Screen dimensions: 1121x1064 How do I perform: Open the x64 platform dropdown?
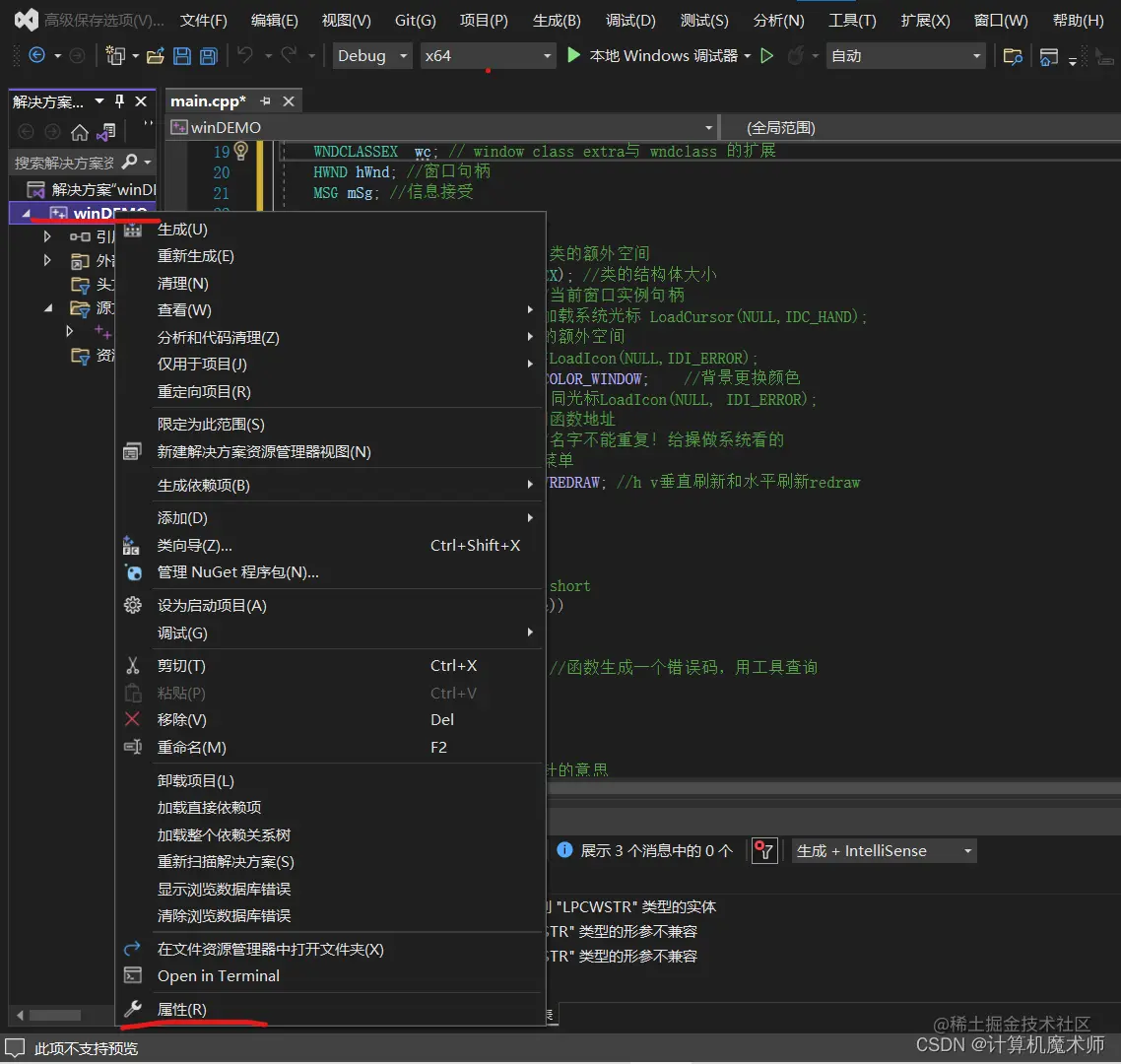tap(488, 56)
